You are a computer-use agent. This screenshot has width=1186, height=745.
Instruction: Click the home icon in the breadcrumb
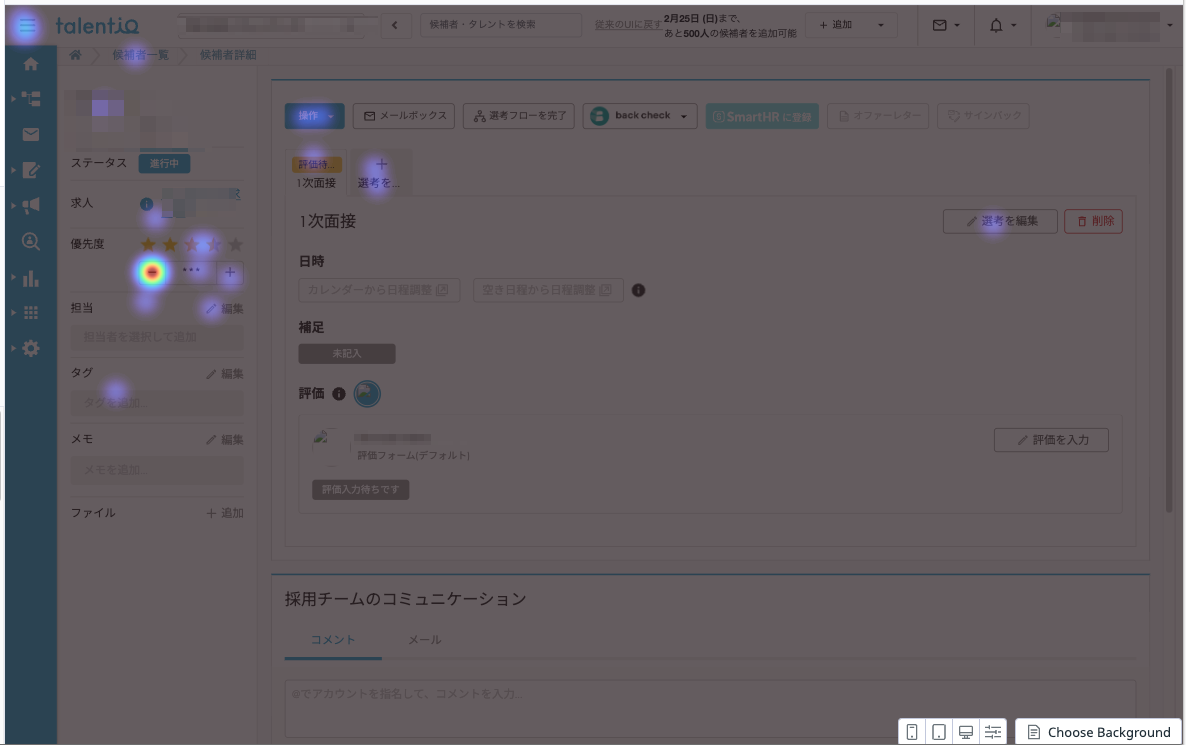75,55
